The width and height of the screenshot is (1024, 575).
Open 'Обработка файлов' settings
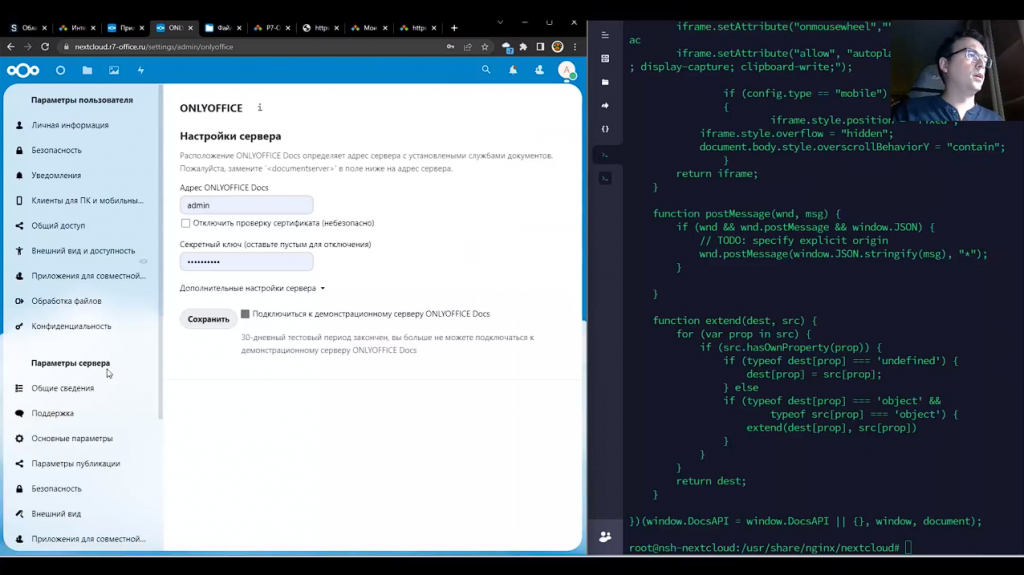pyautogui.click(x=66, y=301)
